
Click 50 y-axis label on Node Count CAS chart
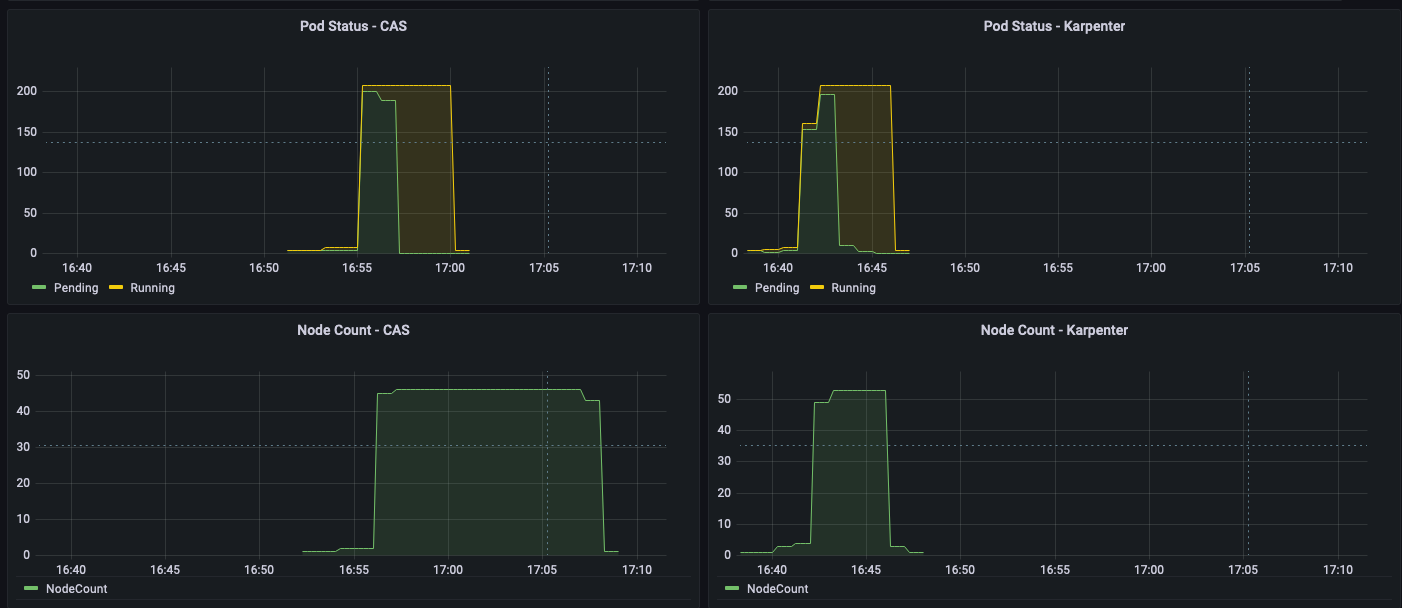(24, 375)
